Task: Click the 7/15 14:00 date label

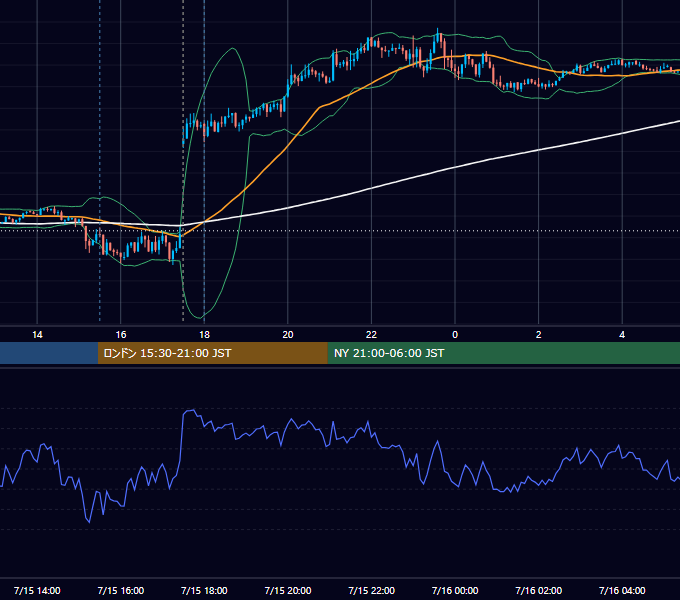Action: click(x=37, y=590)
